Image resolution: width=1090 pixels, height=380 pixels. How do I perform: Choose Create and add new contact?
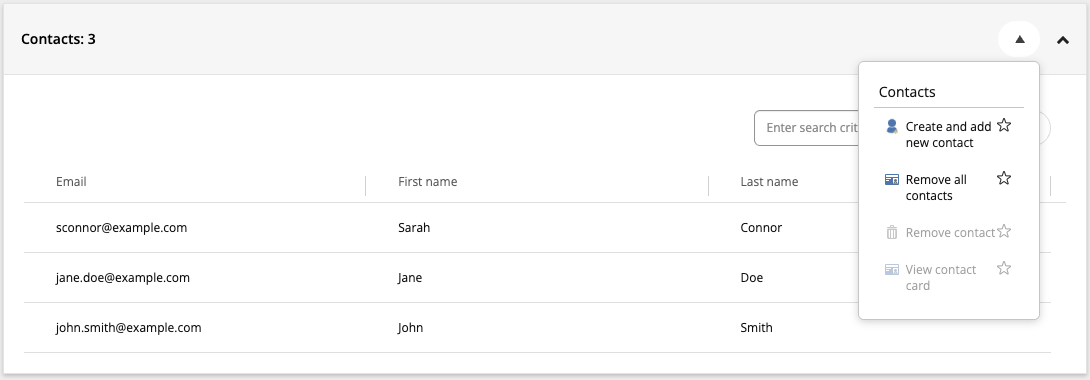tap(948, 135)
